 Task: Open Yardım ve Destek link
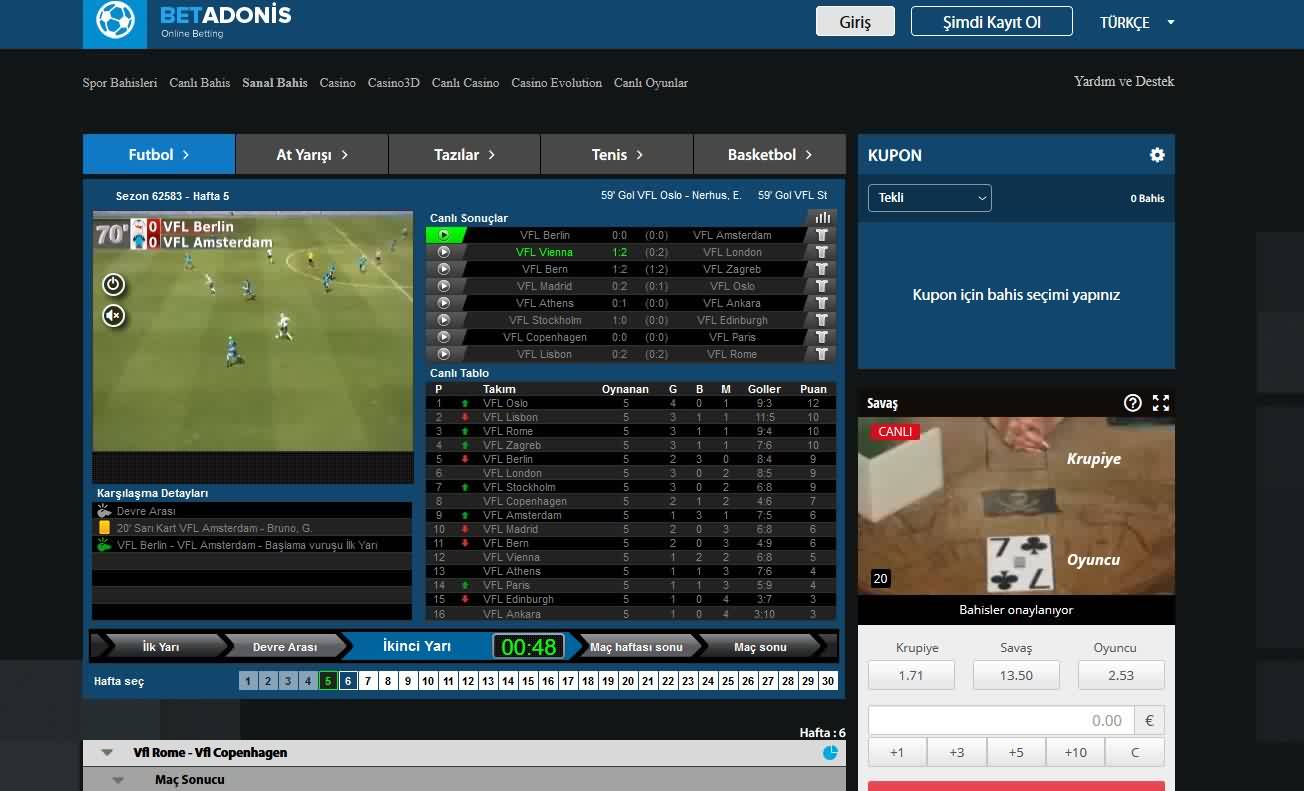click(1124, 81)
